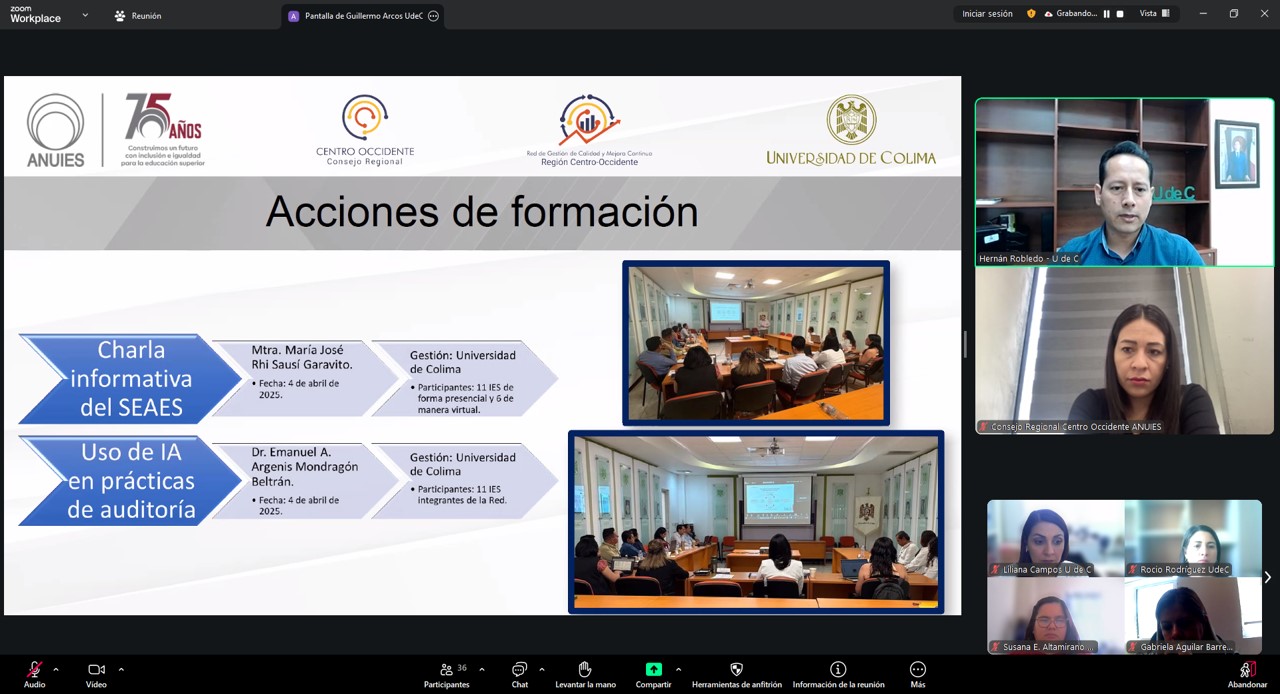
Task: Open the Más options menu
Action: pyautogui.click(x=917, y=670)
